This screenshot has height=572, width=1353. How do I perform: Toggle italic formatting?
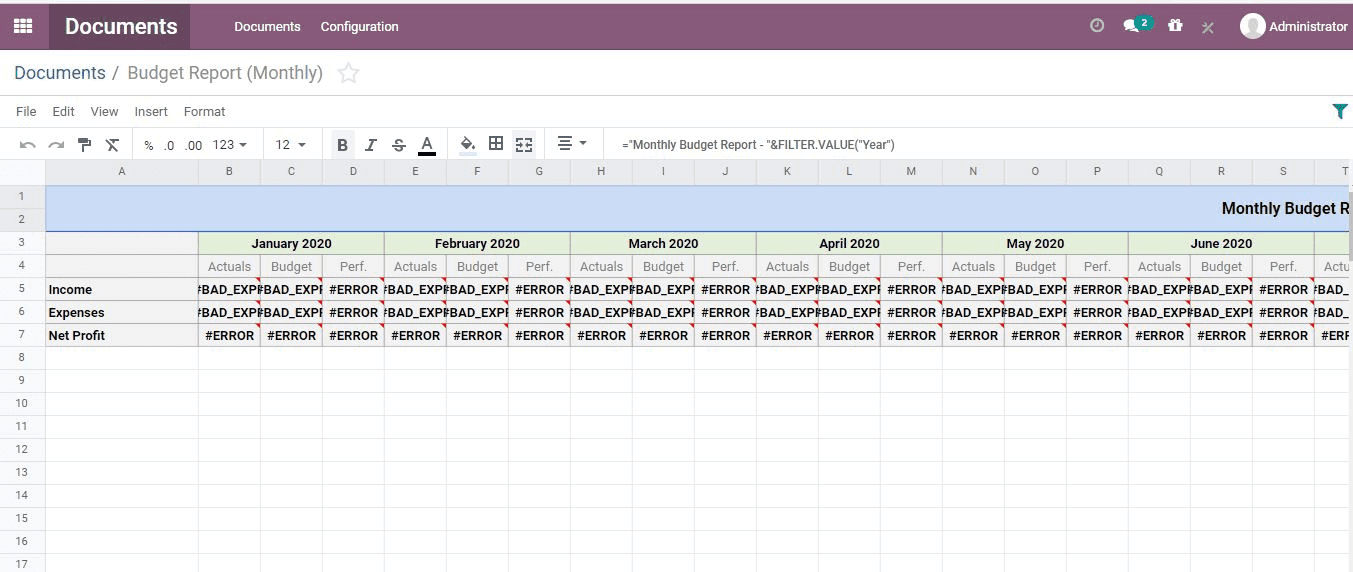[371, 145]
